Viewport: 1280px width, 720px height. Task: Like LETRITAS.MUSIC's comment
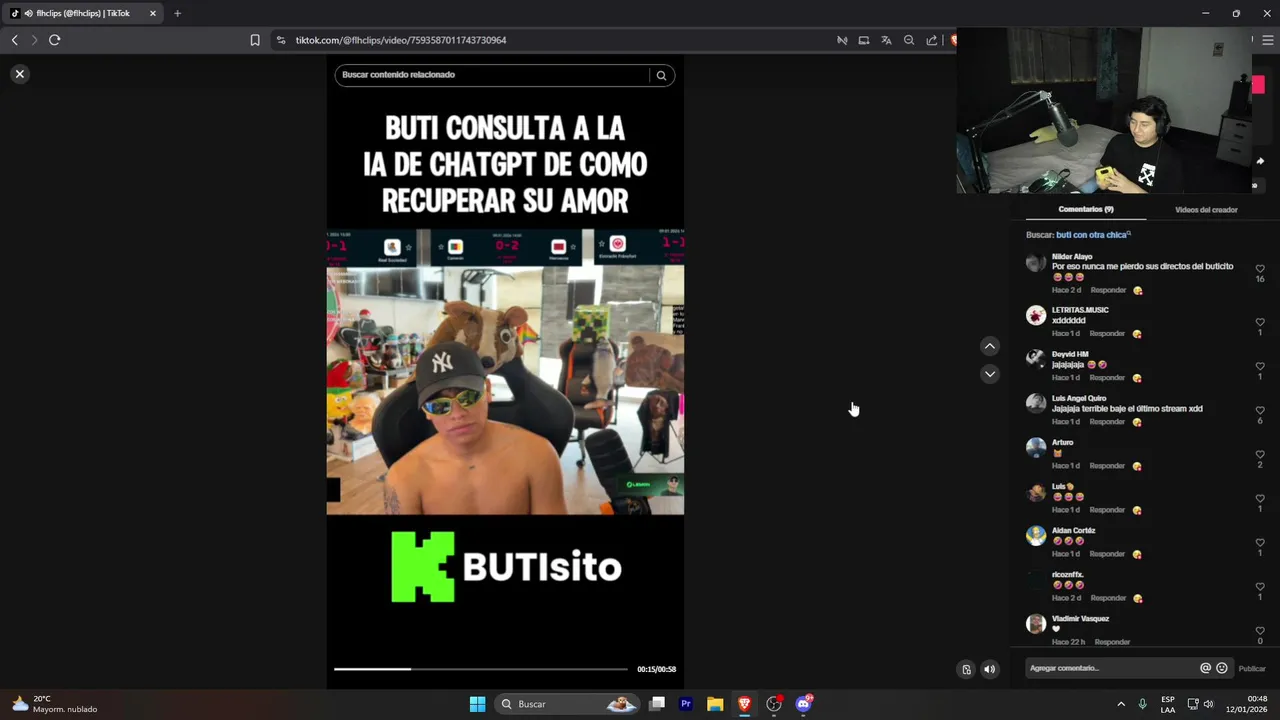[x=1260, y=323]
